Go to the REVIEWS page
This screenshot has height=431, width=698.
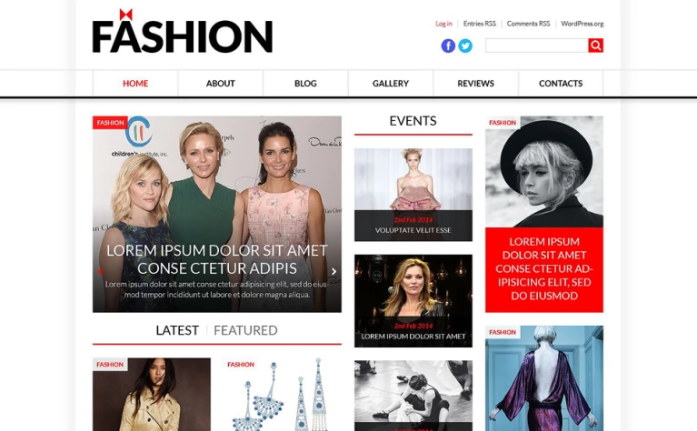(x=475, y=83)
